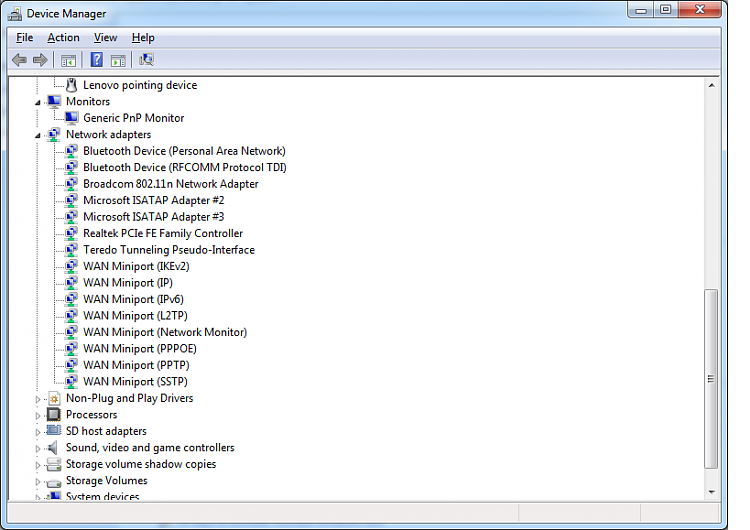Screen dimensions: 750x530
Task: Click icon beside Teredo Tunneling Pseudo-Interface
Action: coord(71,250)
